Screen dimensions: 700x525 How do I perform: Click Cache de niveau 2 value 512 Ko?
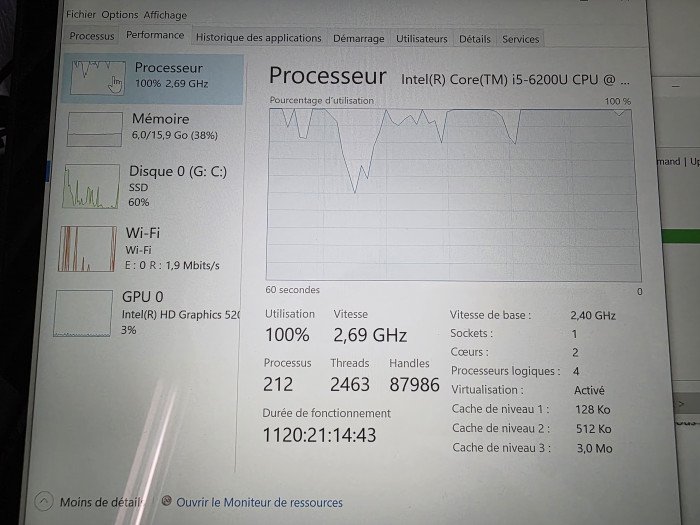(594, 429)
